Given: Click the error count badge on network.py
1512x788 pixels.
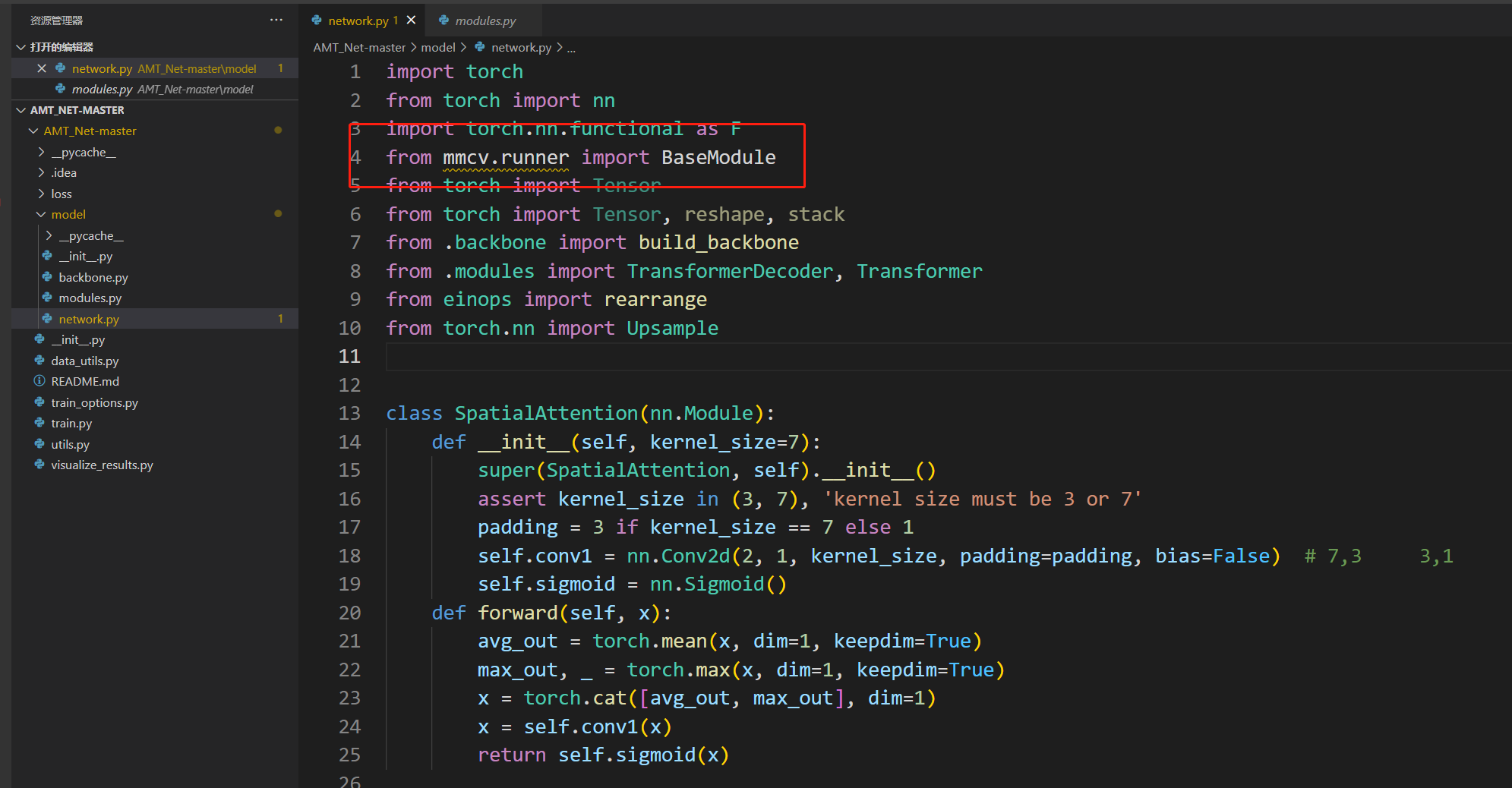Looking at the screenshot, I should [396, 20].
